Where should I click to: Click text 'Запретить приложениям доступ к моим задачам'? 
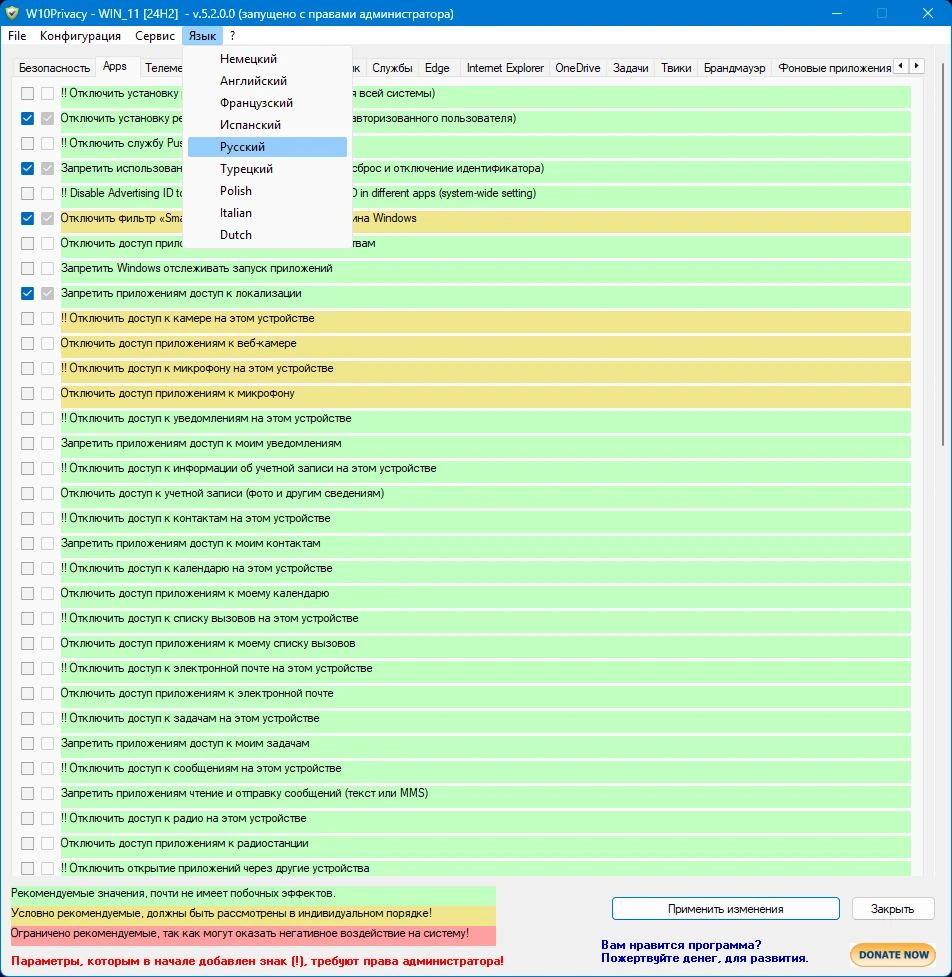point(185,743)
